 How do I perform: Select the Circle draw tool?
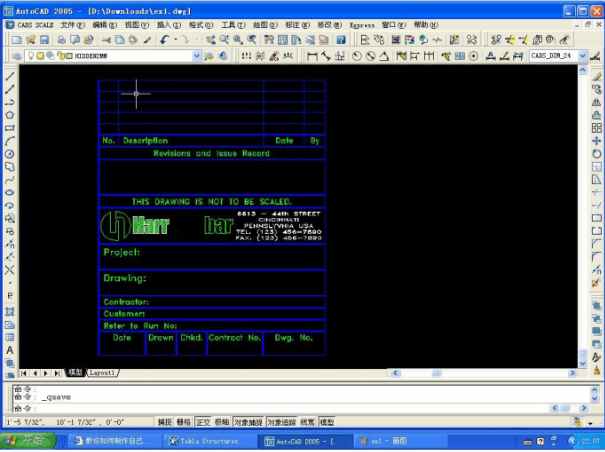(x=10, y=154)
